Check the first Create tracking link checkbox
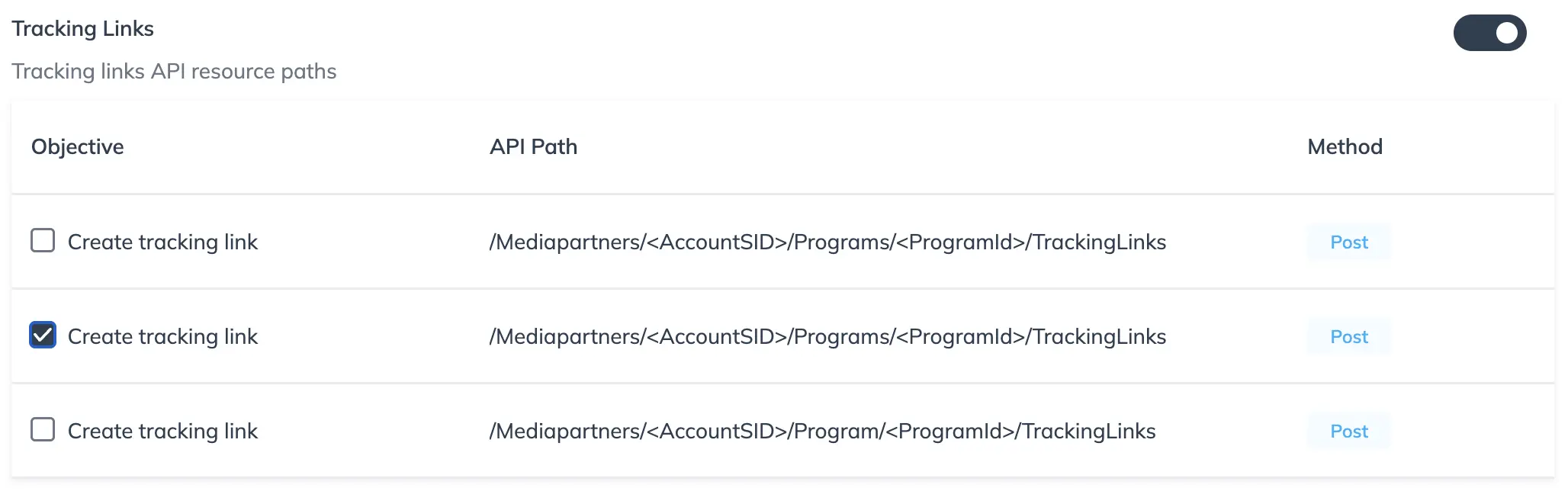This screenshot has width=1568, height=491. coord(43,242)
